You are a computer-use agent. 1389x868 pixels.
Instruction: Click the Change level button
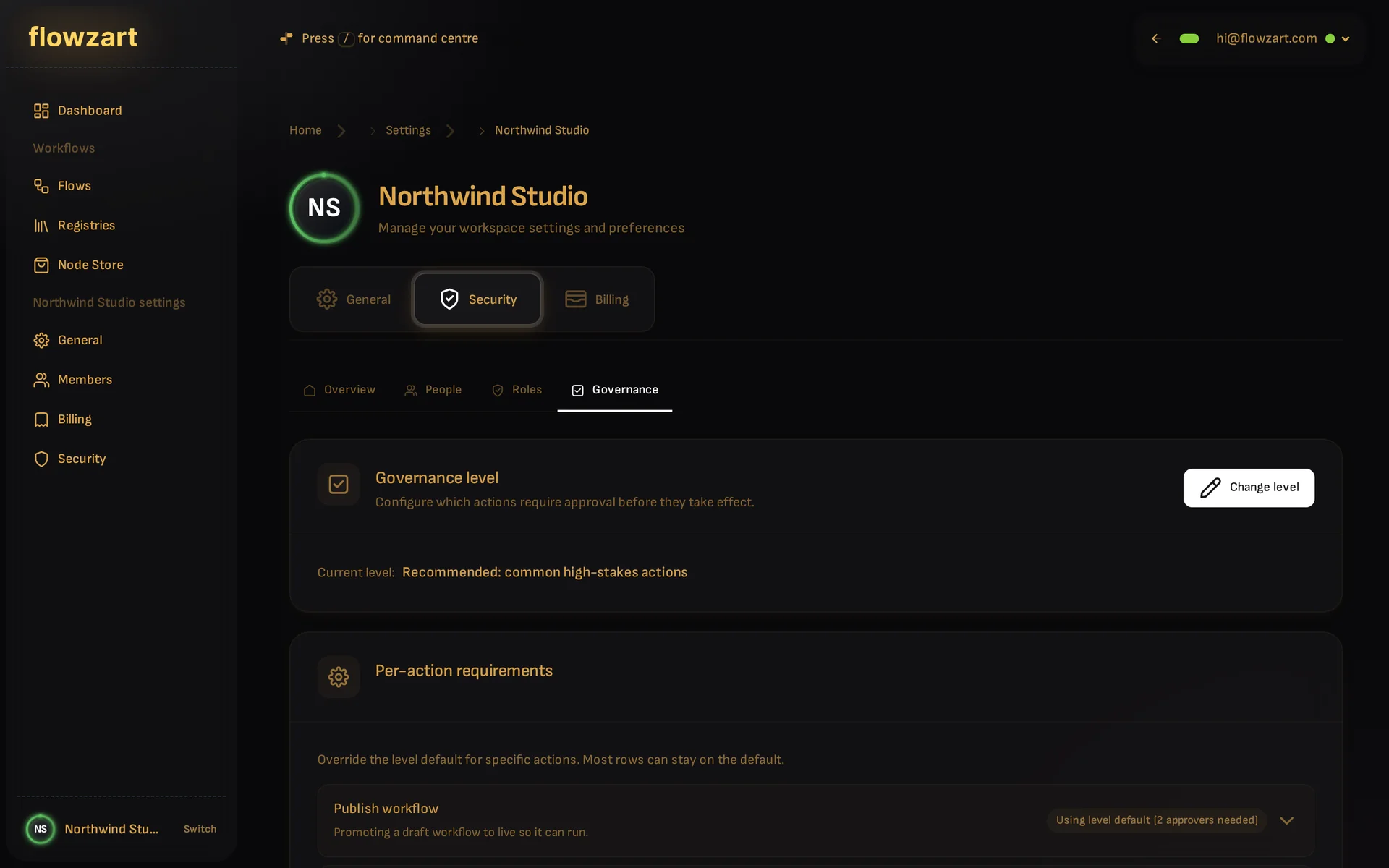pyautogui.click(x=1249, y=488)
